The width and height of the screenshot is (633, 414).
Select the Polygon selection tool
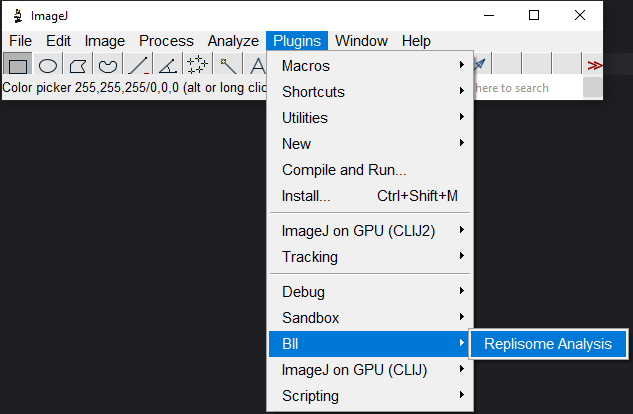coord(78,65)
